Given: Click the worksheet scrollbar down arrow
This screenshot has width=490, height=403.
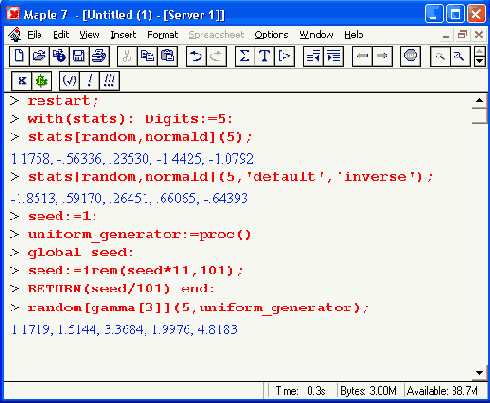Looking at the screenshot, I should click(x=479, y=373).
